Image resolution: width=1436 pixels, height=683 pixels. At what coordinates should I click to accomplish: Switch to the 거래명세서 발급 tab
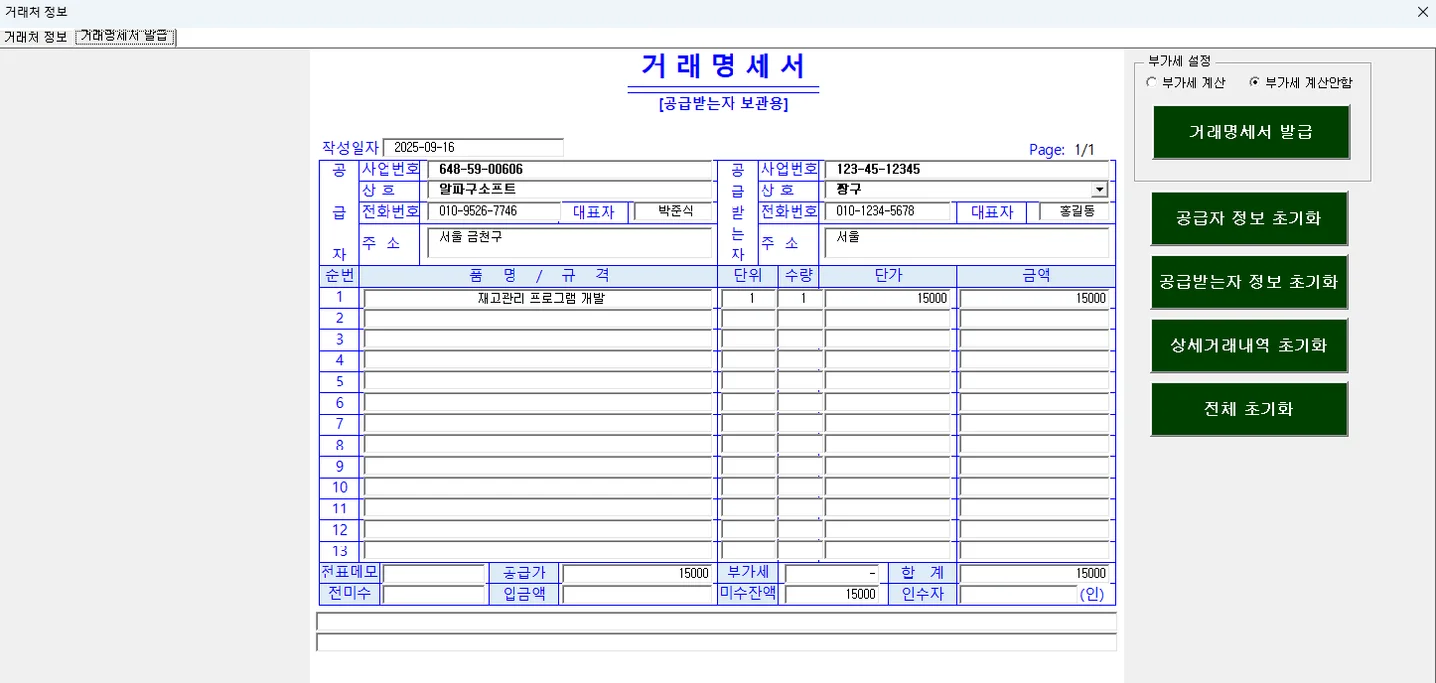(125, 37)
